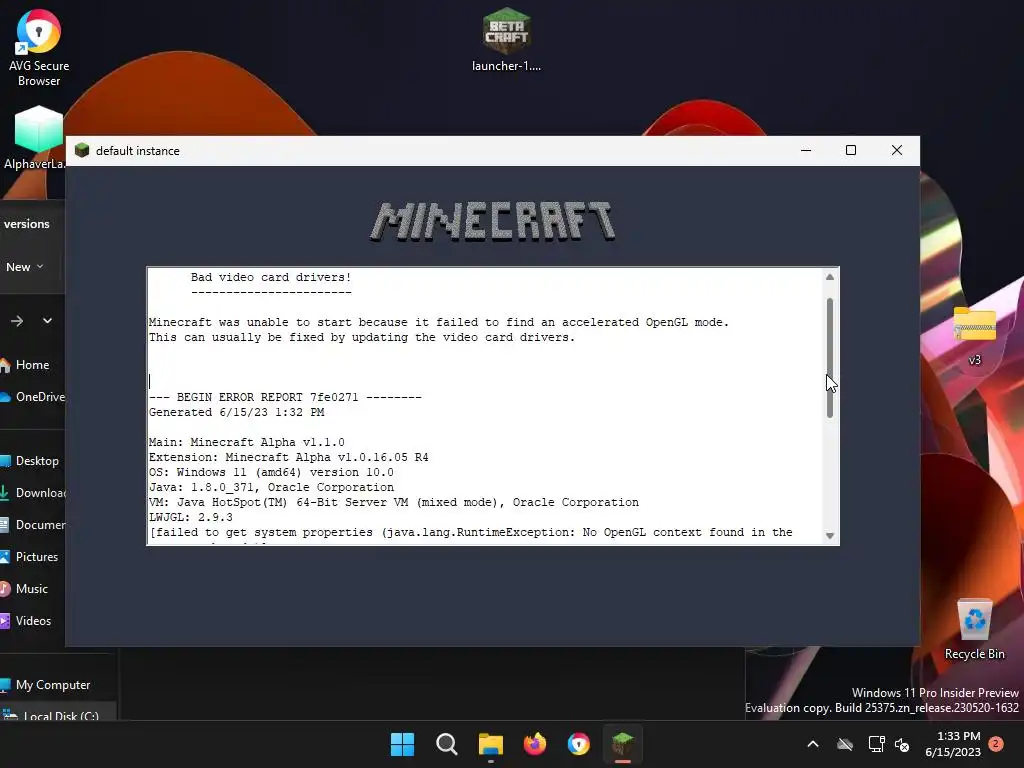Minimize the default instance window

806,150
